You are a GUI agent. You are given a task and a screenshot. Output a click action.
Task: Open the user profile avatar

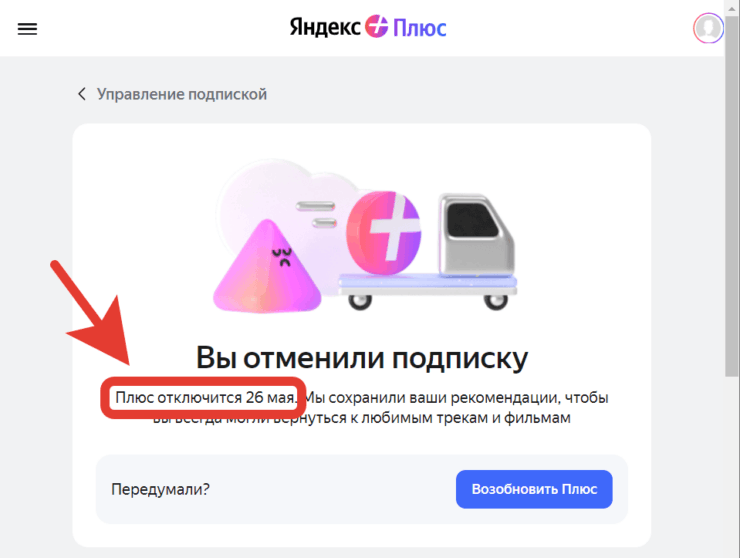tap(708, 28)
